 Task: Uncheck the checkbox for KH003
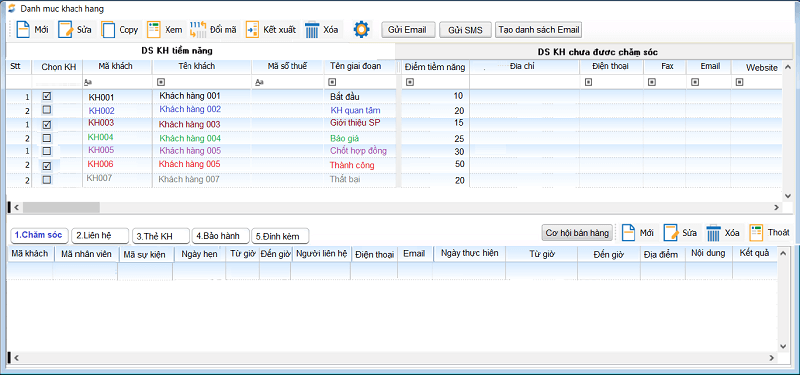tap(47, 124)
